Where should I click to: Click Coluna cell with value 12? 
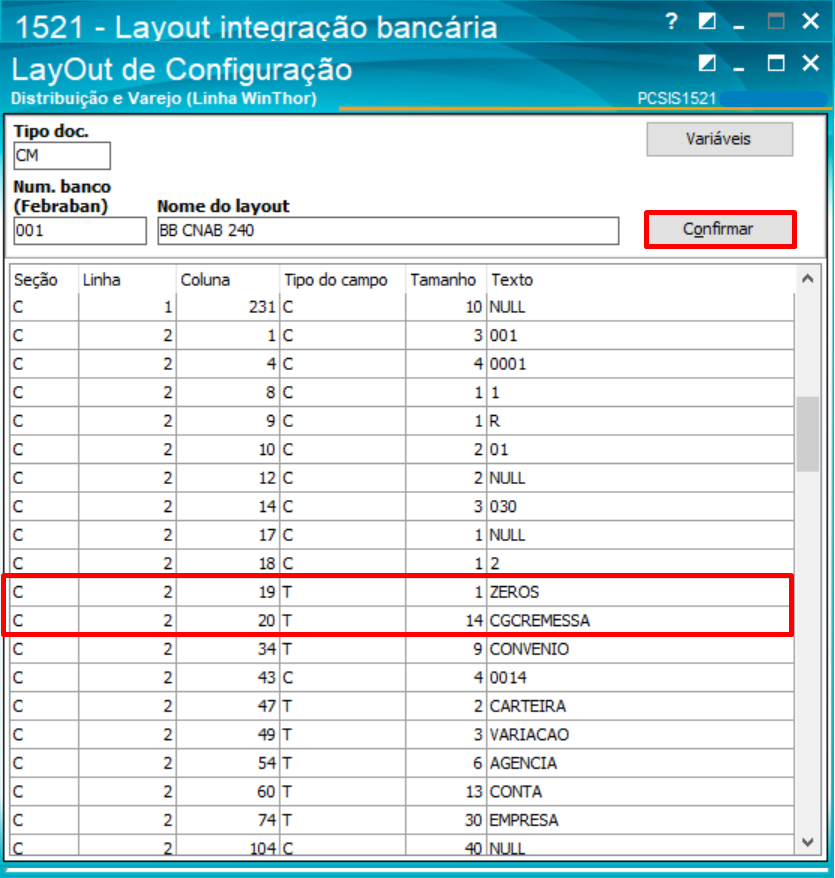point(227,478)
